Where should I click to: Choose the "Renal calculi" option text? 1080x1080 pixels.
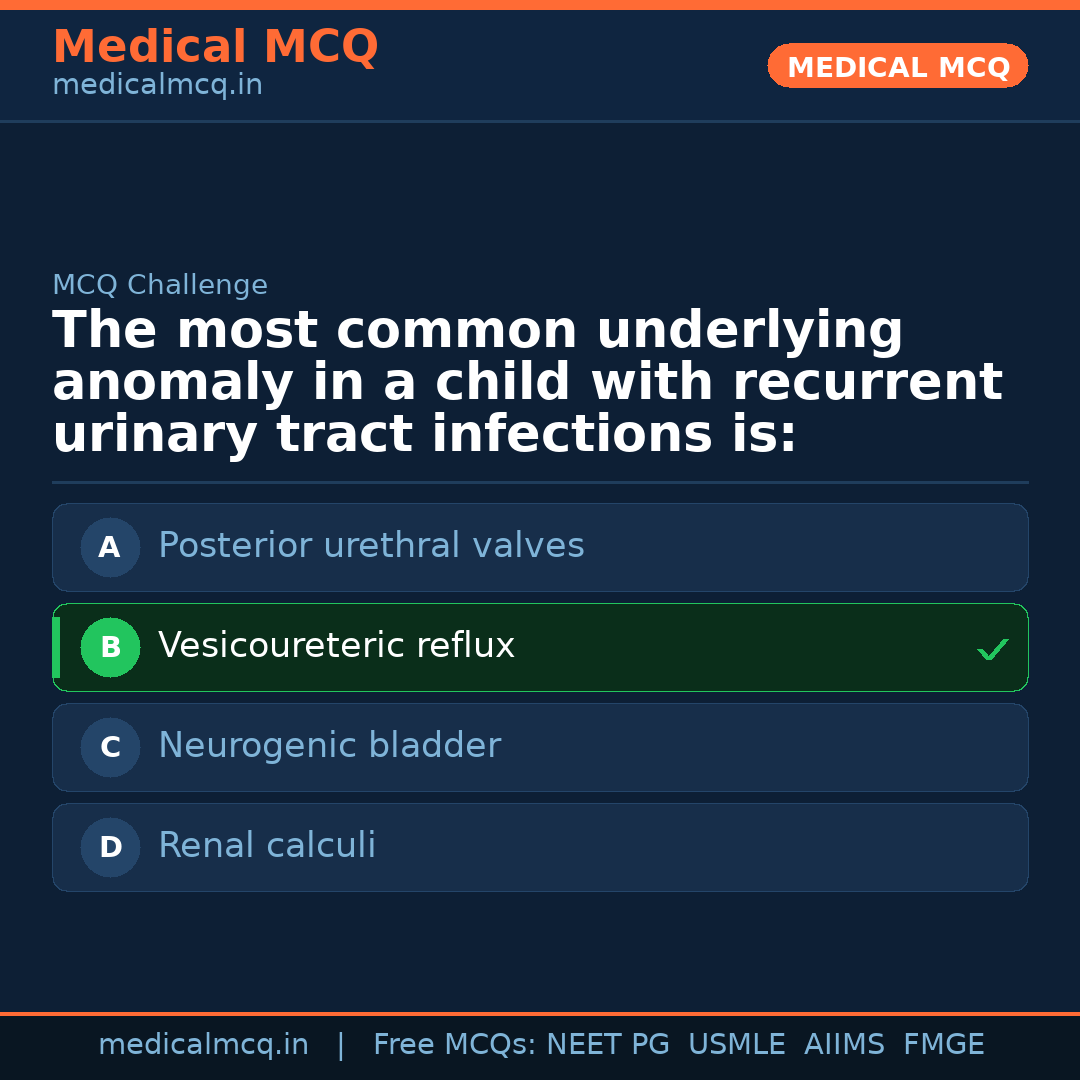(267, 846)
